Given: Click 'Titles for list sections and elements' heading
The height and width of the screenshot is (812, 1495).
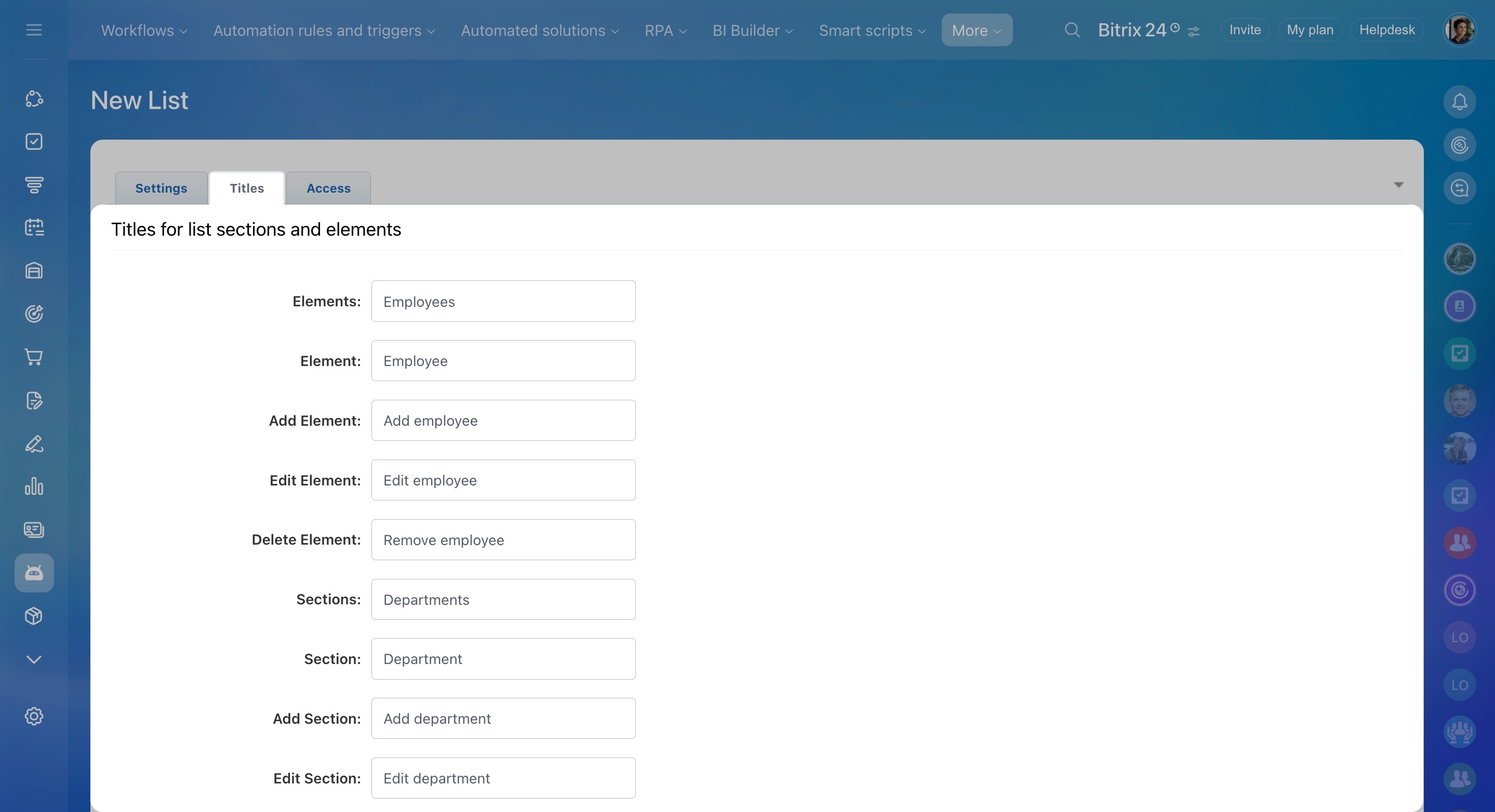Looking at the screenshot, I should pyautogui.click(x=256, y=229).
